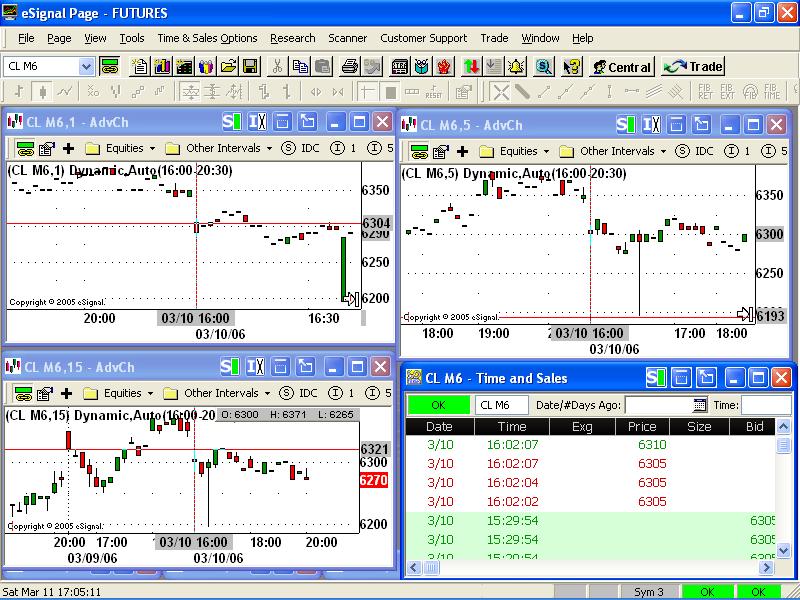This screenshot has height=600, width=800.
Task: Click the plus icon in CL M6,1 chart
Action: (68, 148)
